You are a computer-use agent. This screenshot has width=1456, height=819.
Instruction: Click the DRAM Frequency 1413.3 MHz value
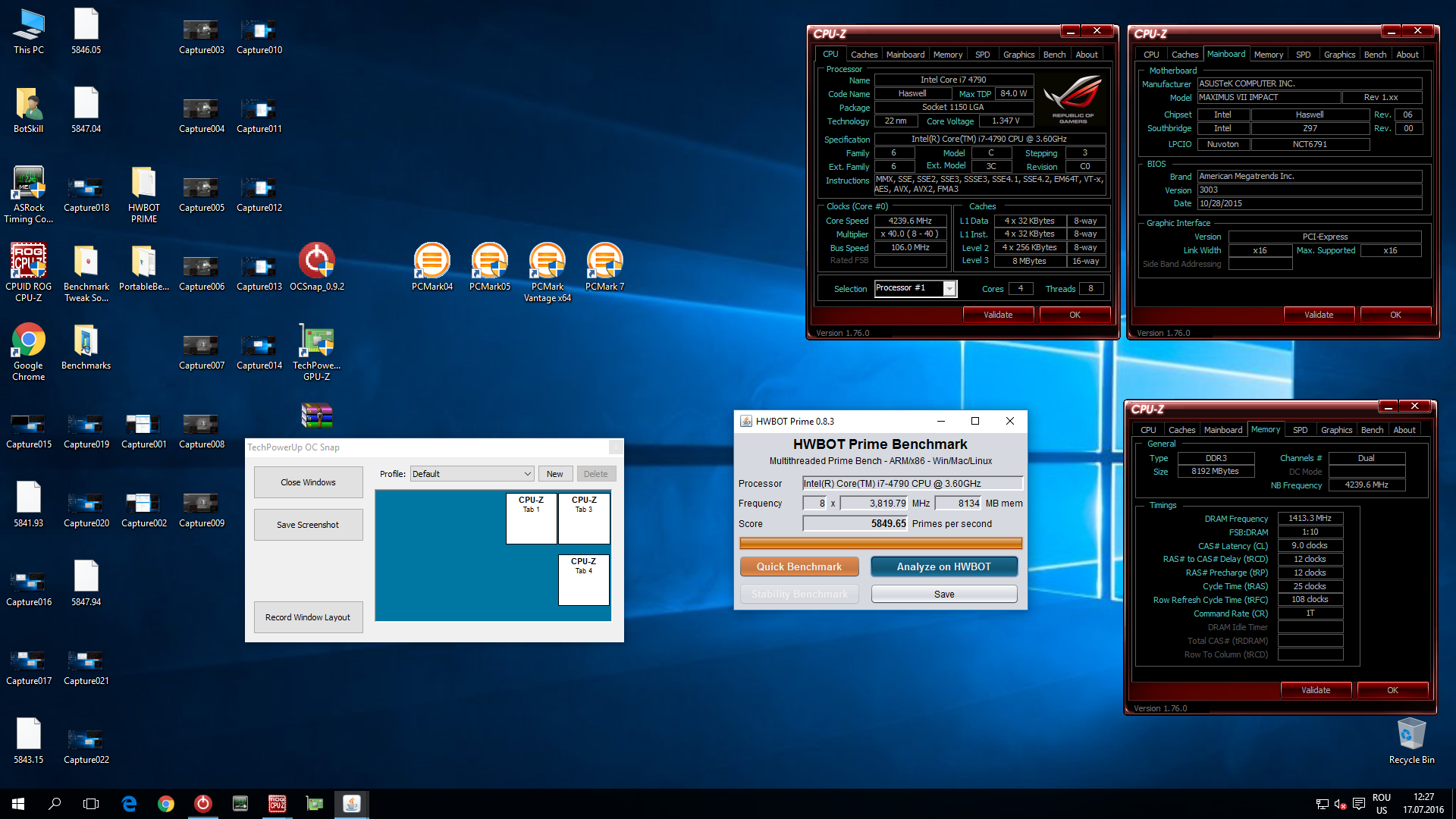(x=1310, y=518)
